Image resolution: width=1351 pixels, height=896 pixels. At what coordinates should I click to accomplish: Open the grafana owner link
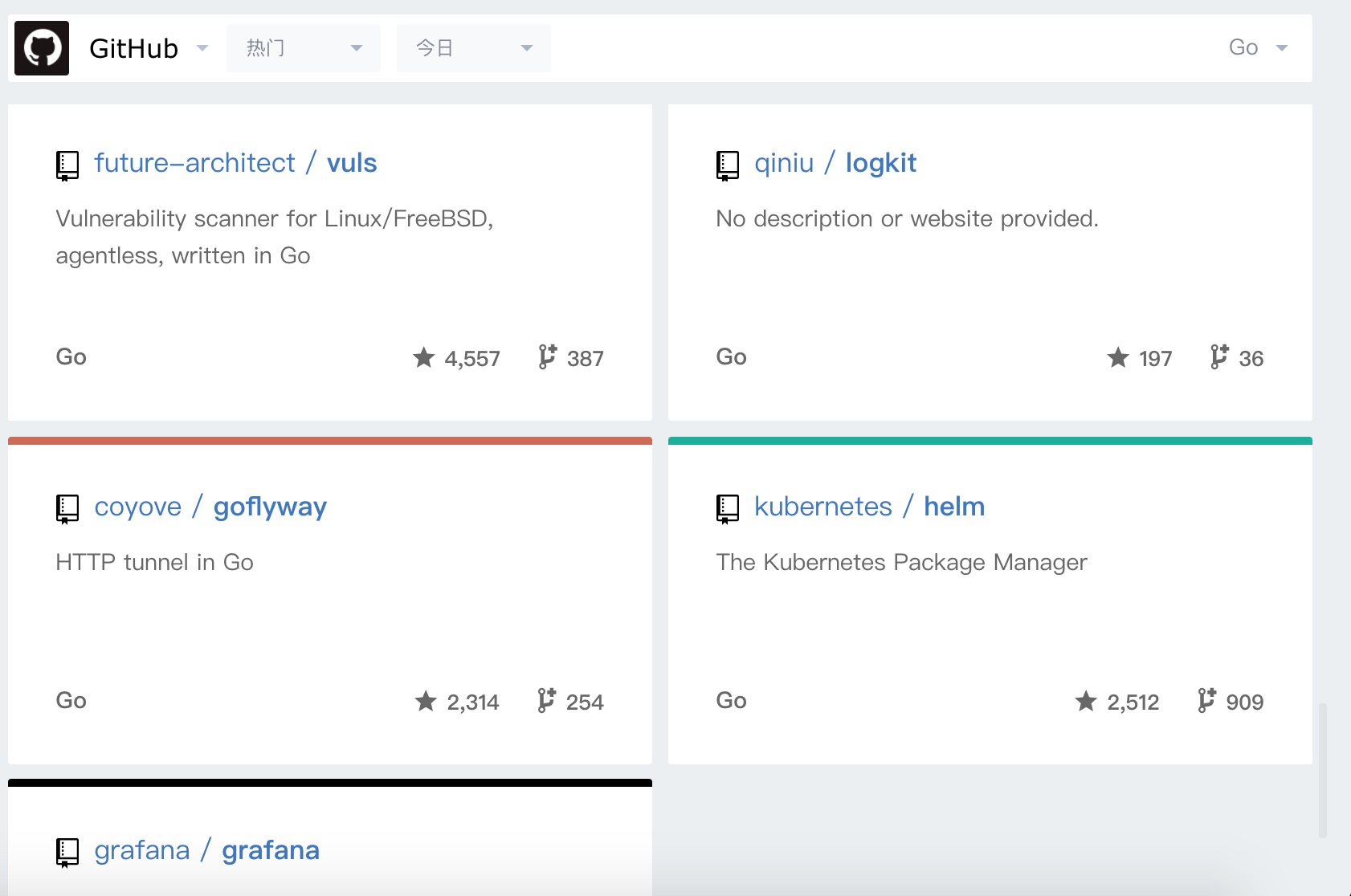[x=142, y=851]
